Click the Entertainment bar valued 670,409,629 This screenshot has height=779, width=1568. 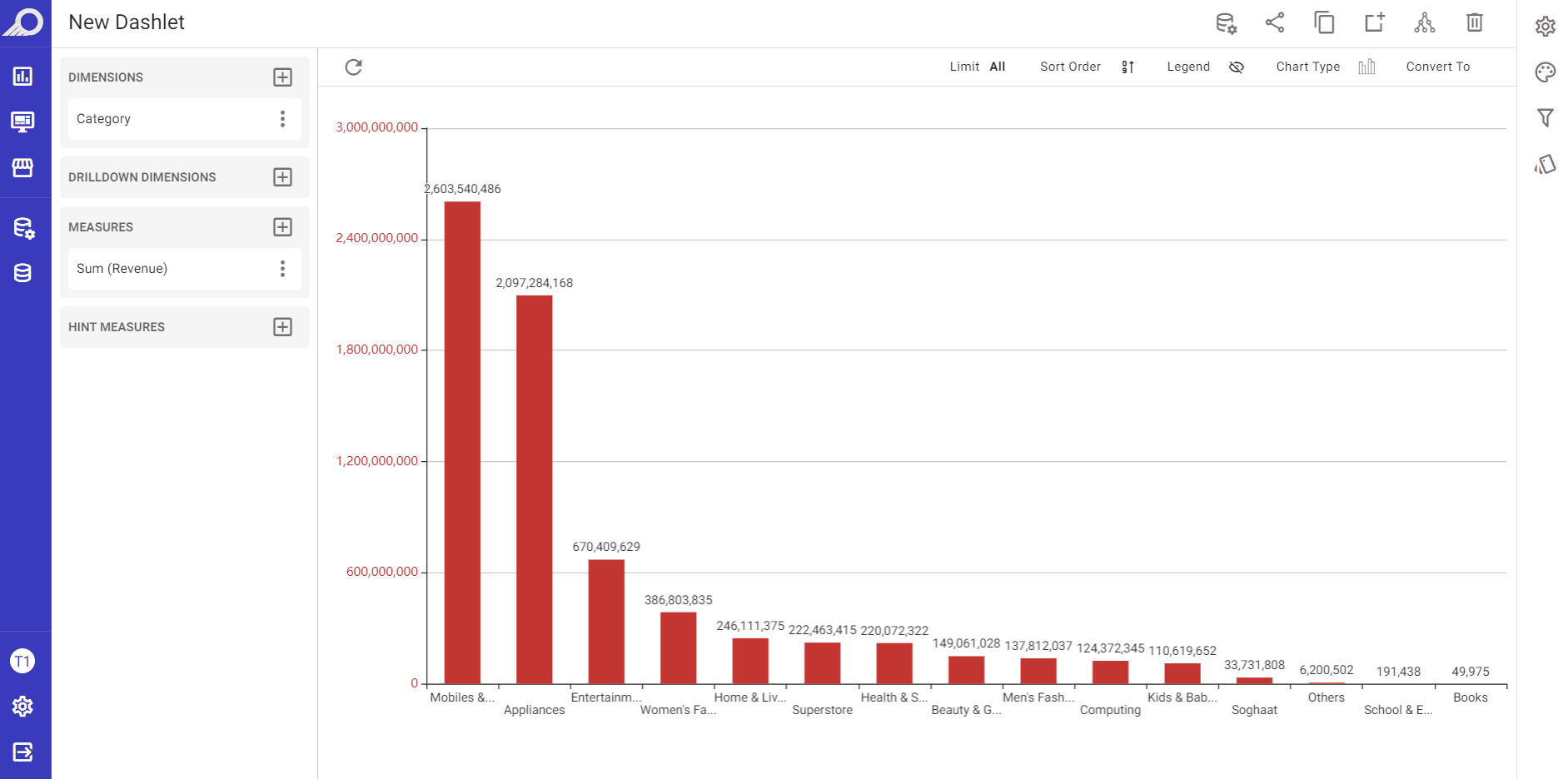(606, 622)
